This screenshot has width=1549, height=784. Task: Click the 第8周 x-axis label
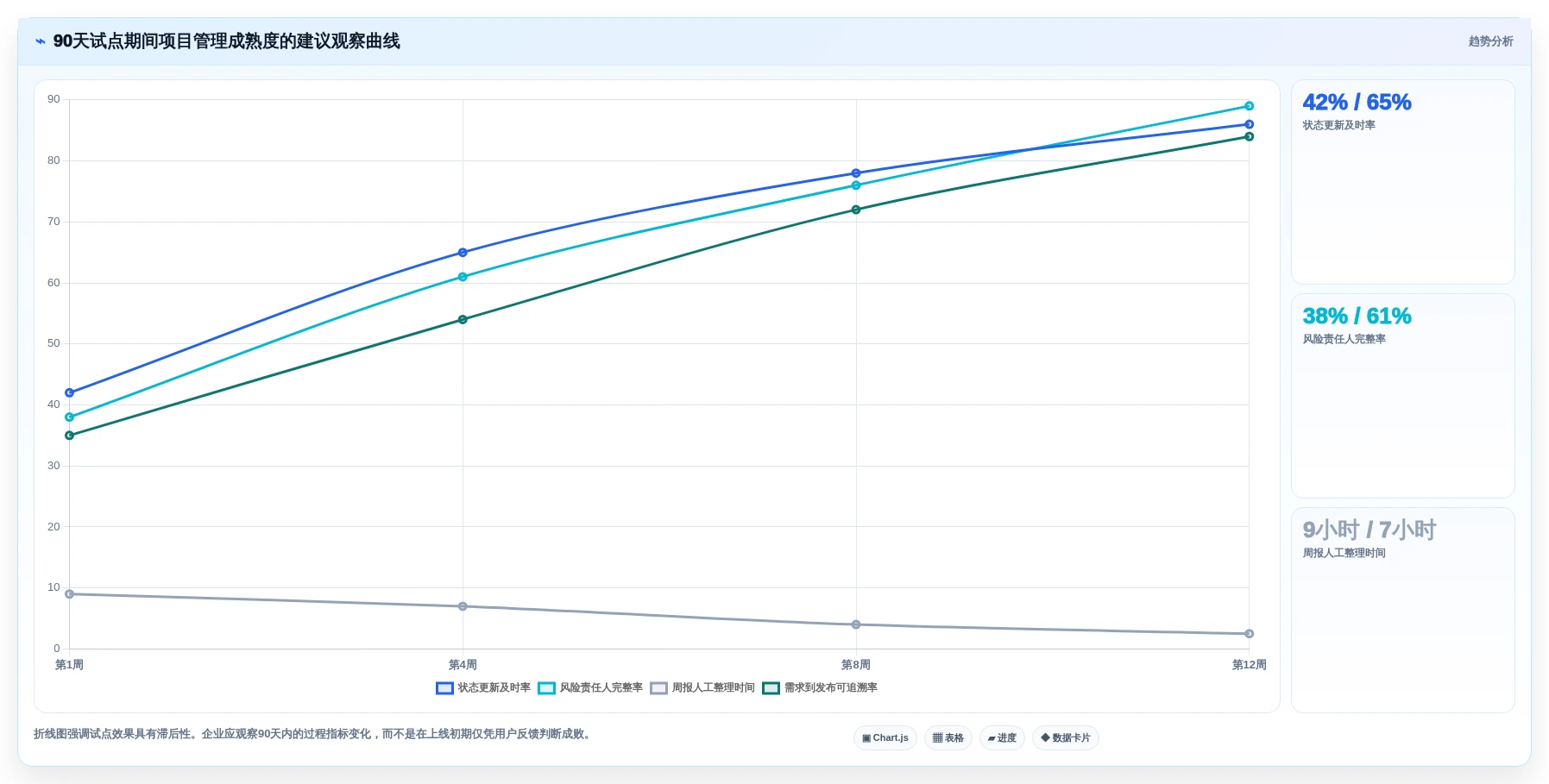(x=856, y=665)
